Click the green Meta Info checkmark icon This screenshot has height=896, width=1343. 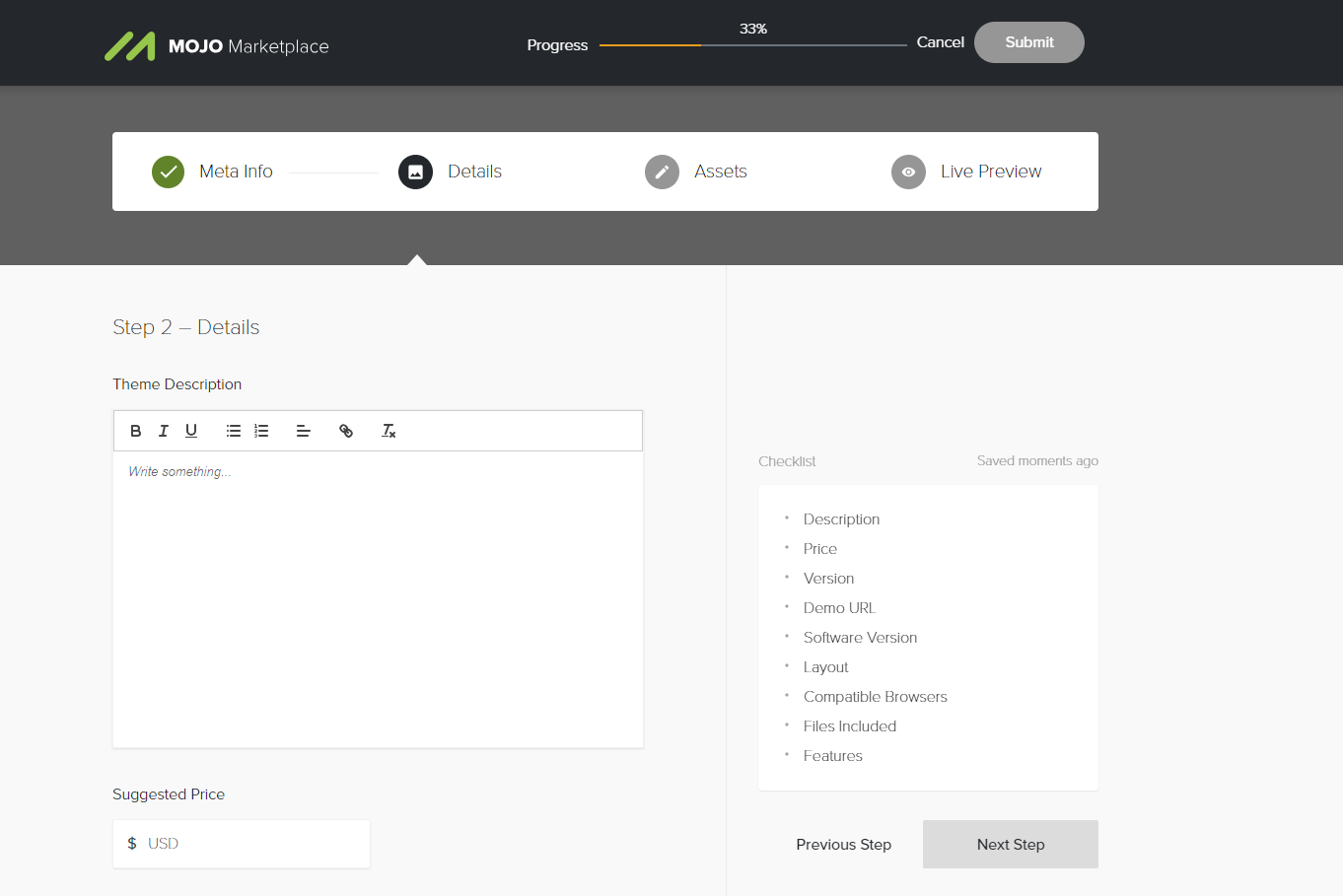point(168,172)
